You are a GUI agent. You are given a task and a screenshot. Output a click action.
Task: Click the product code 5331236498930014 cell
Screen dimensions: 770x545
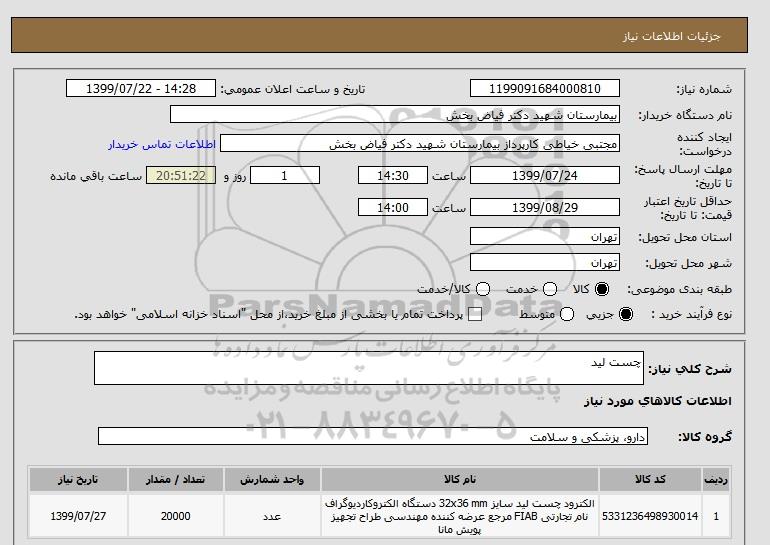click(x=650, y=516)
